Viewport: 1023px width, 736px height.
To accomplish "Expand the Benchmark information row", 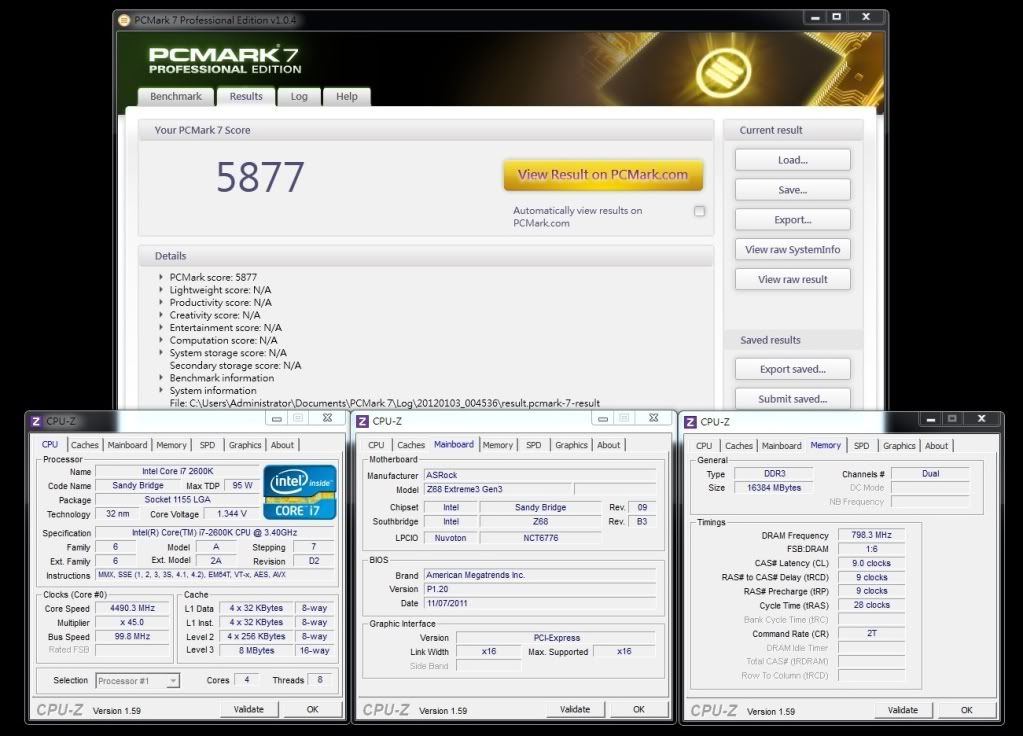I will point(160,378).
